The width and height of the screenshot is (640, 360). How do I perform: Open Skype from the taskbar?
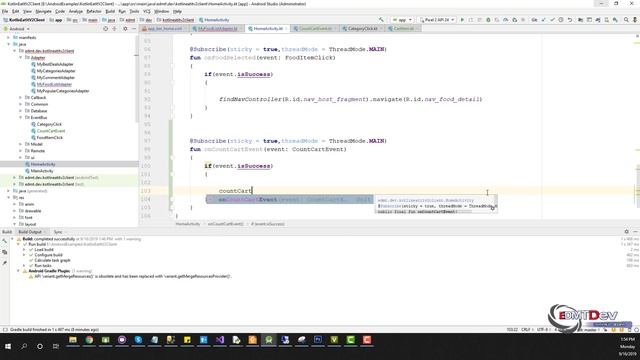[x=138, y=340]
